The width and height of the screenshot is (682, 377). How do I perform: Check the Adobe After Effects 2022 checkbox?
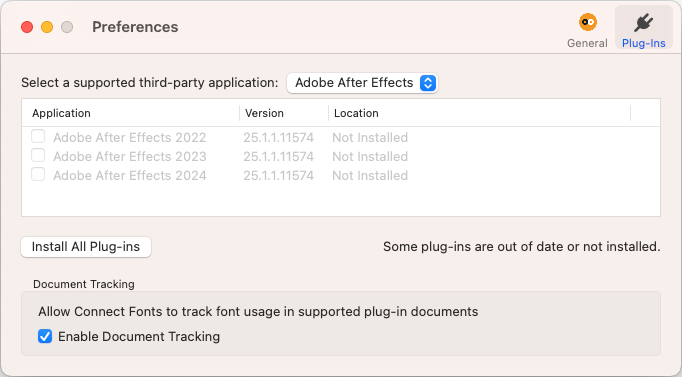(38, 137)
